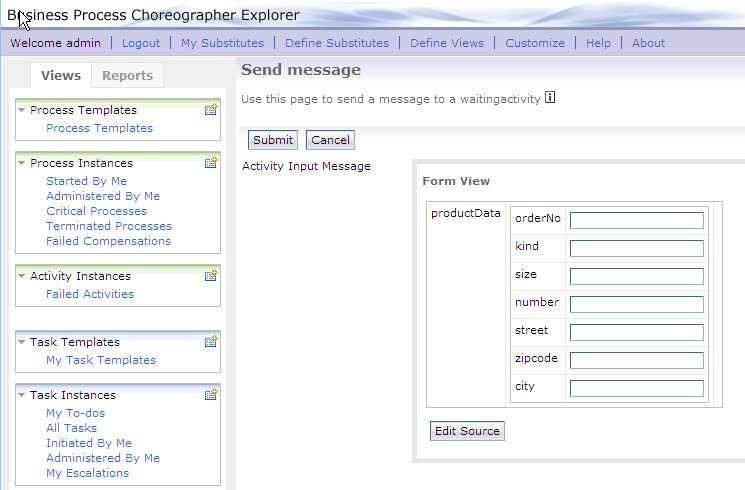Image resolution: width=745 pixels, height=490 pixels.
Task: Click the productData label
Action: pos(466,213)
